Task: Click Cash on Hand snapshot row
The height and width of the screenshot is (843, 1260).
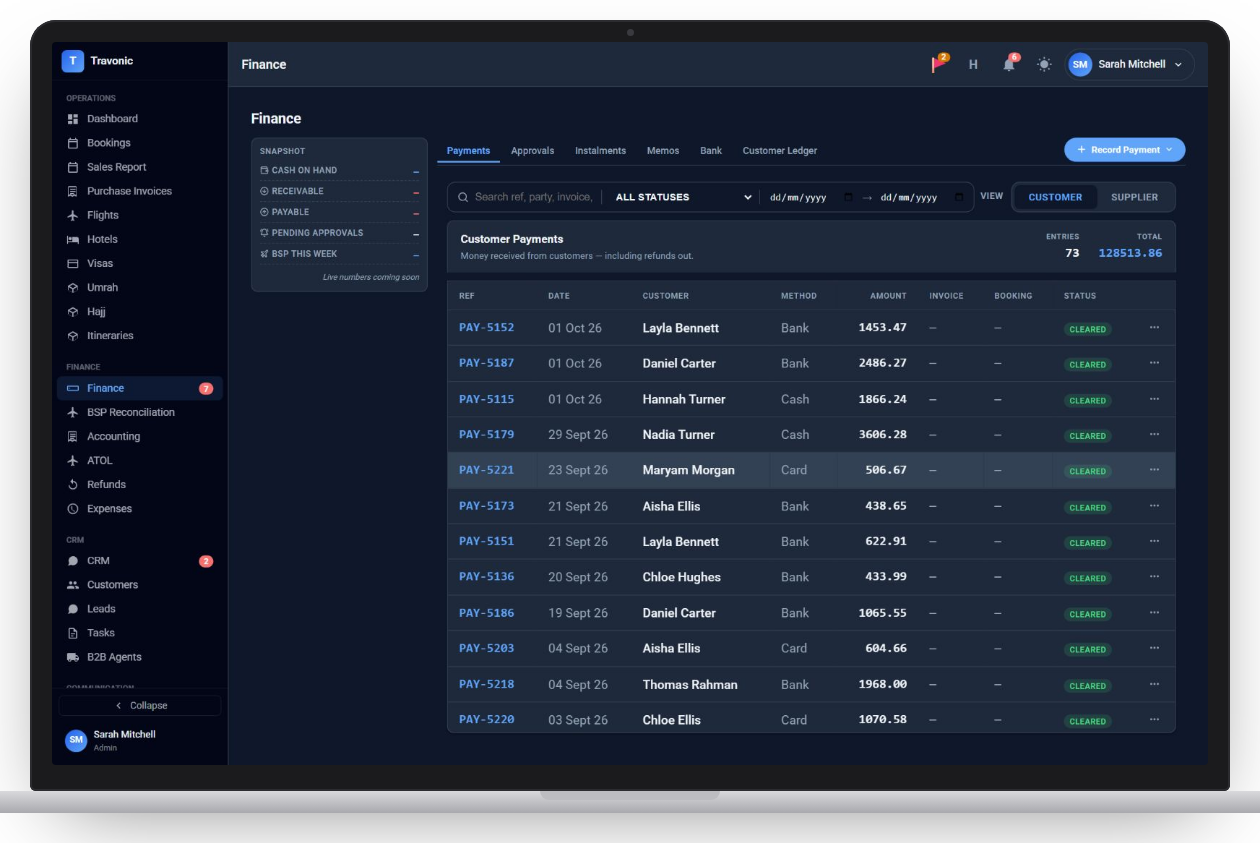Action: [340, 171]
